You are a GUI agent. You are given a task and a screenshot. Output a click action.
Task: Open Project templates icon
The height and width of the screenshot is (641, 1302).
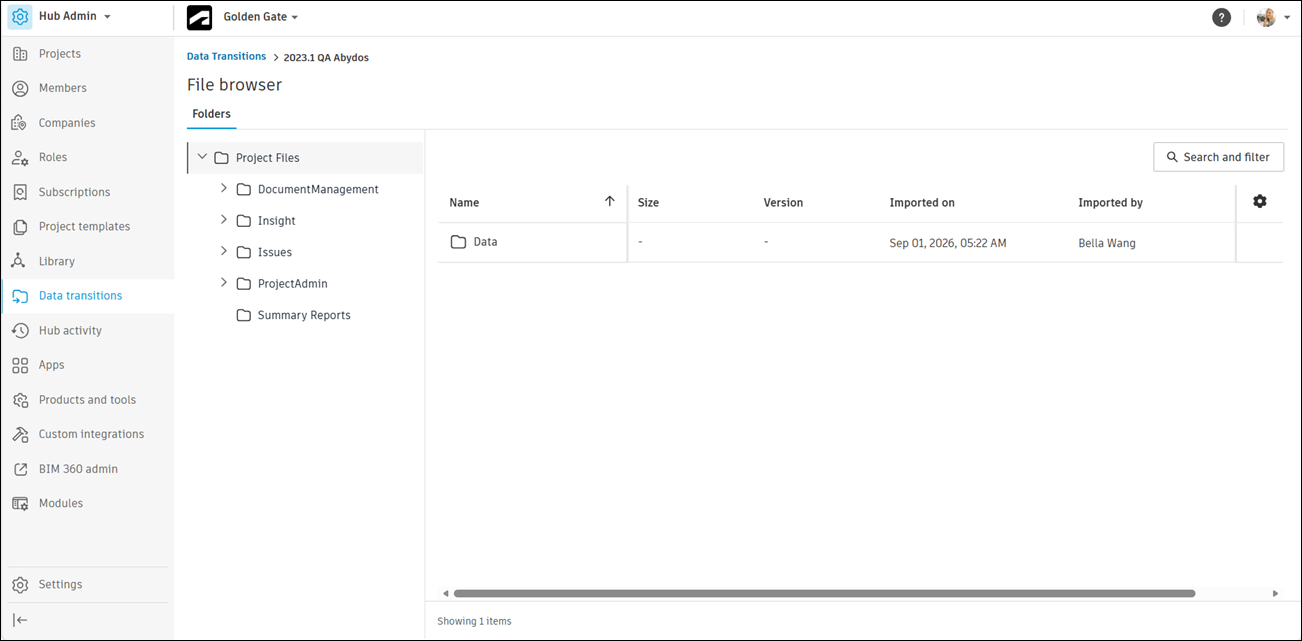(x=20, y=227)
